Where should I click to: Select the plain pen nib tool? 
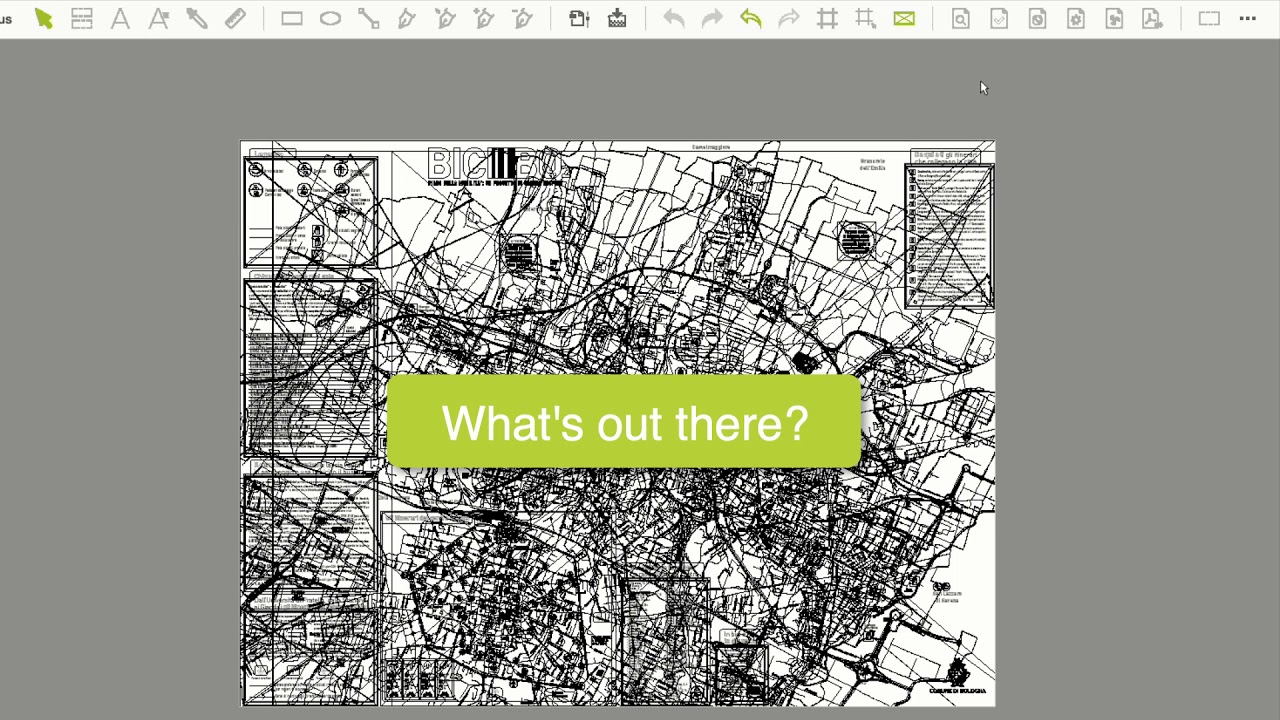[x=406, y=19]
